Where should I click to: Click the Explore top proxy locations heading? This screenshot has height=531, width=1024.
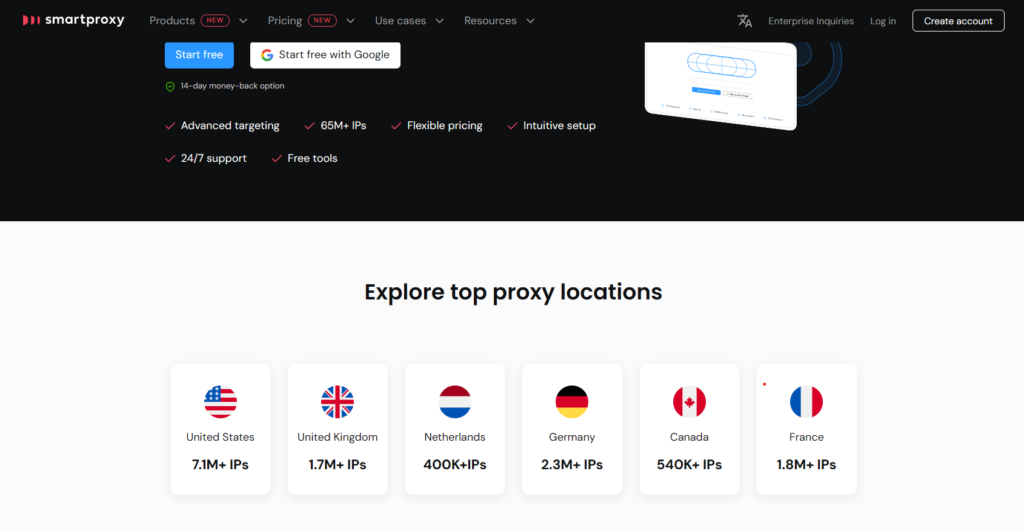513,292
